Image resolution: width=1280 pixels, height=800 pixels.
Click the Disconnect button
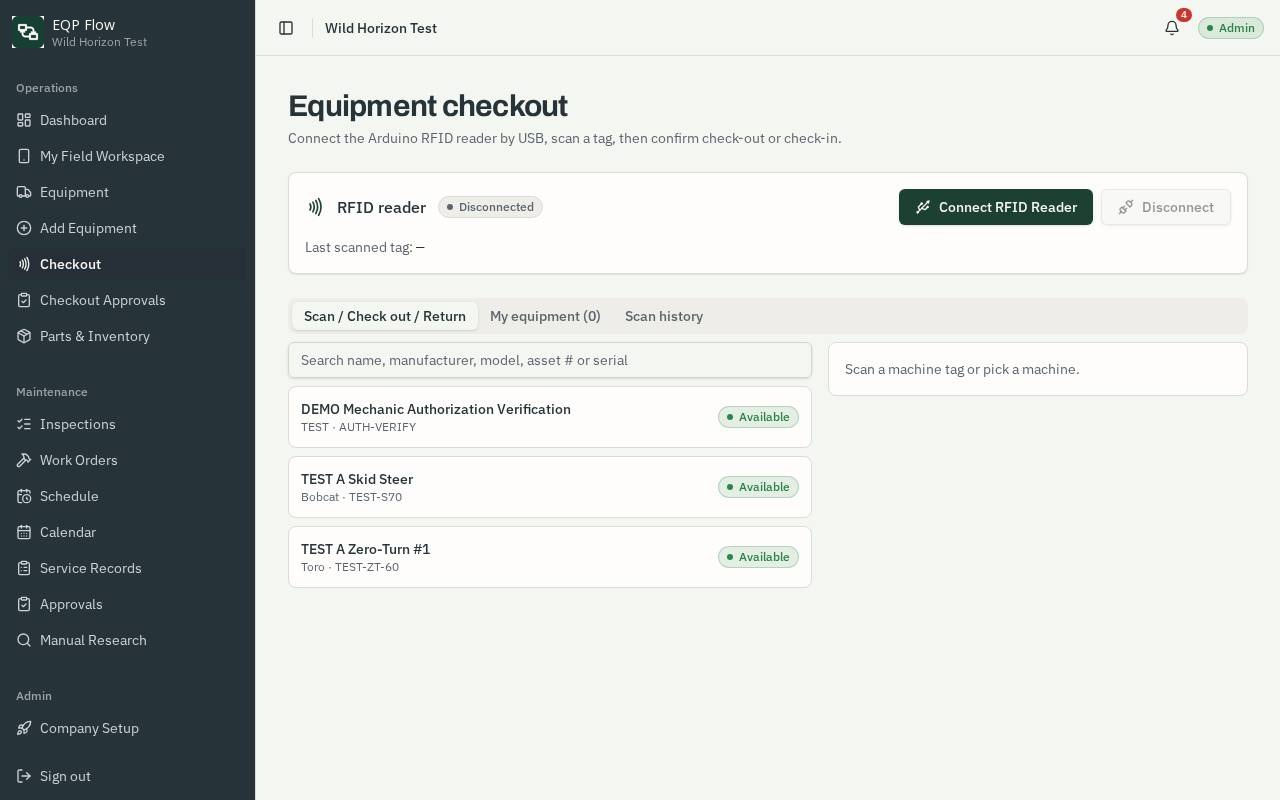click(1166, 207)
